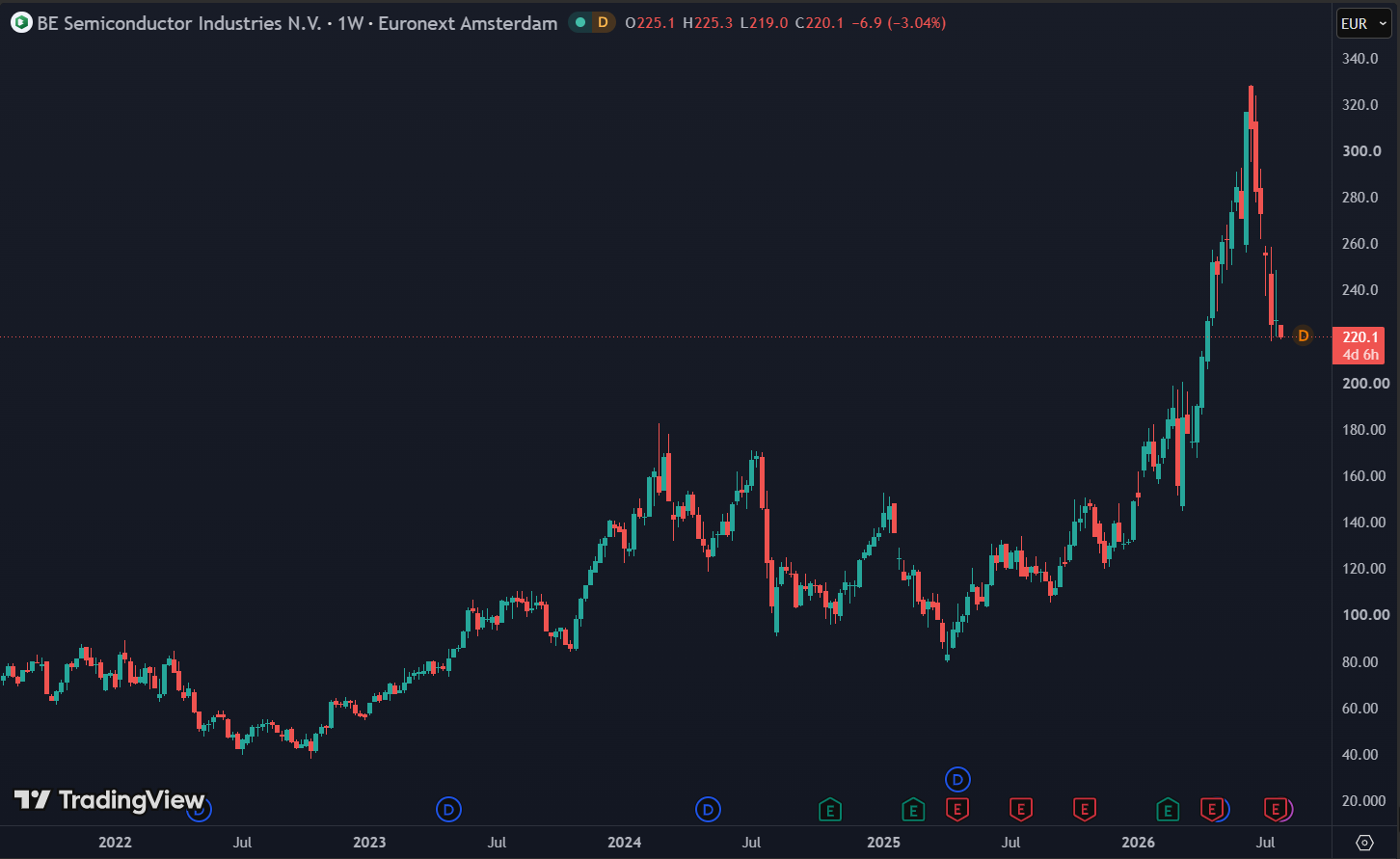This screenshot has width=1400, height=859.
Task: Click the current price label 220.1
Action: (1359, 336)
